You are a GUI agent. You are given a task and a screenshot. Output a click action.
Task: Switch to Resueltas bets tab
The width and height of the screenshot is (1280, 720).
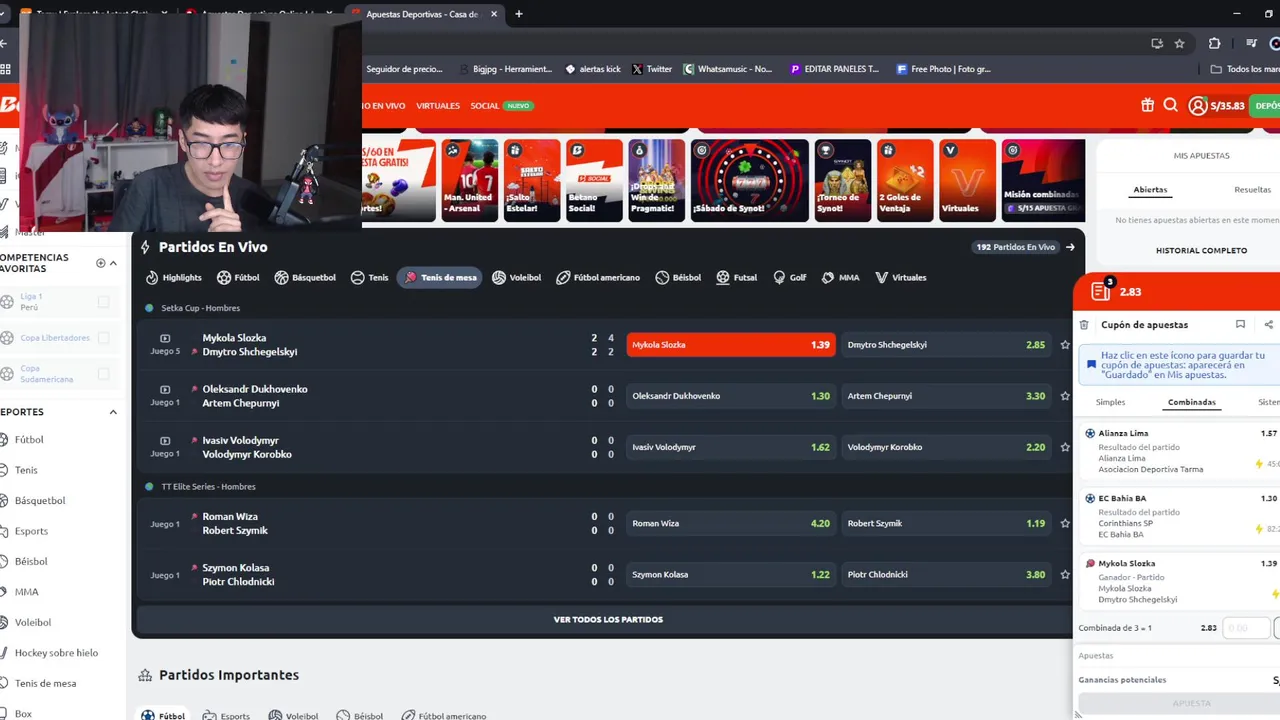pos(1252,189)
